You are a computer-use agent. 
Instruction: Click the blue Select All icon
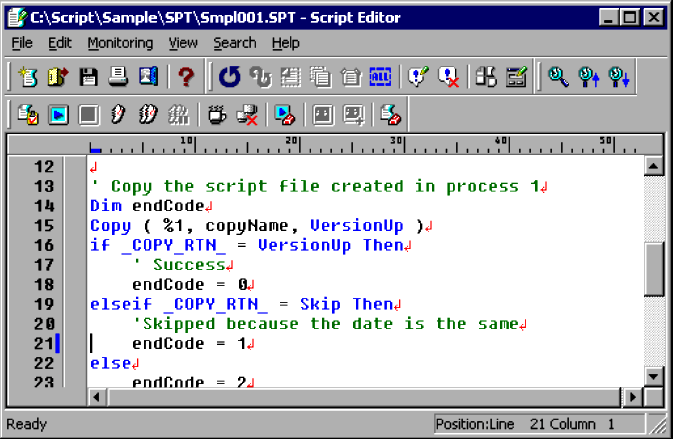[380, 77]
